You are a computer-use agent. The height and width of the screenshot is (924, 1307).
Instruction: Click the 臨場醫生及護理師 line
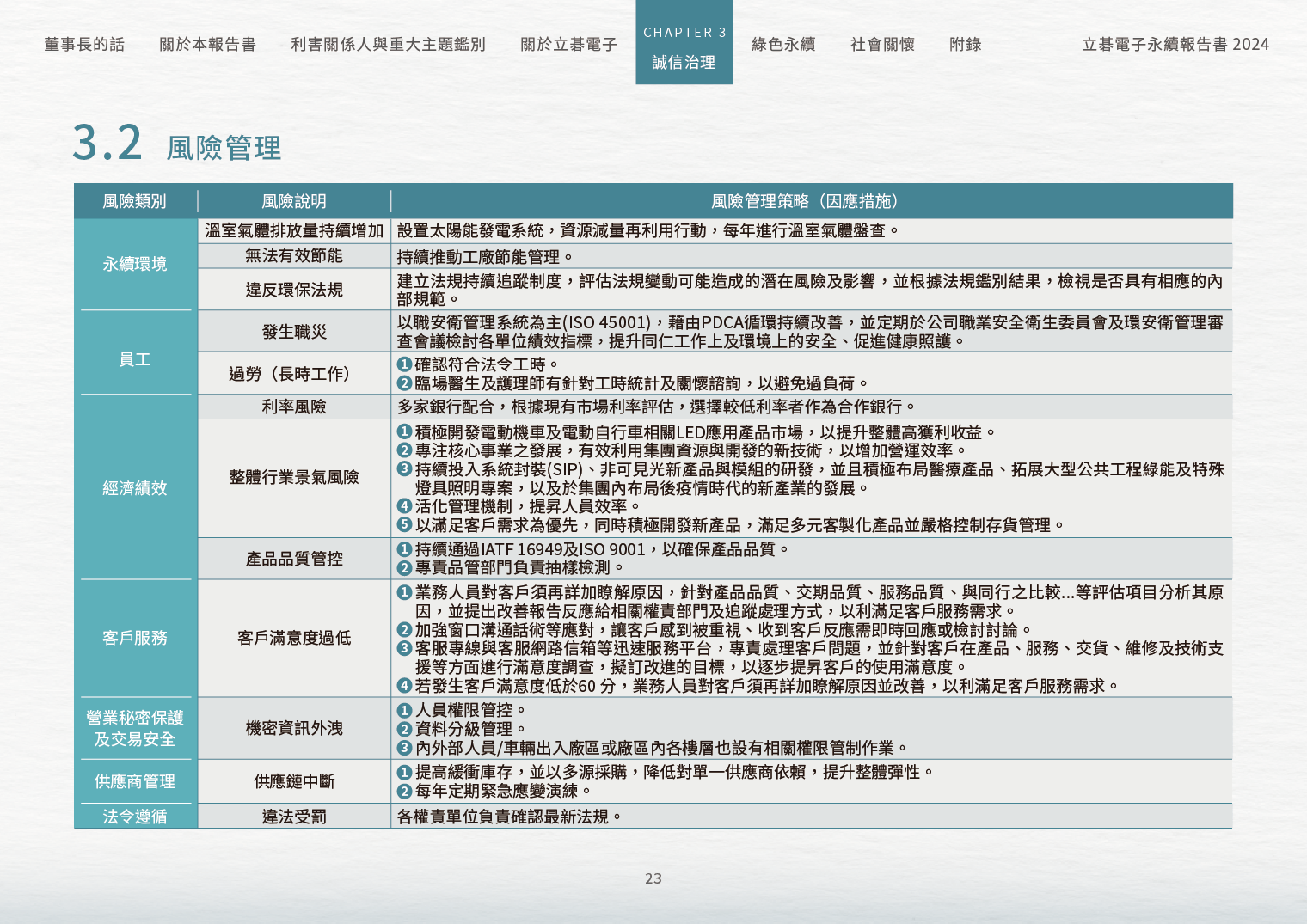click(634, 383)
